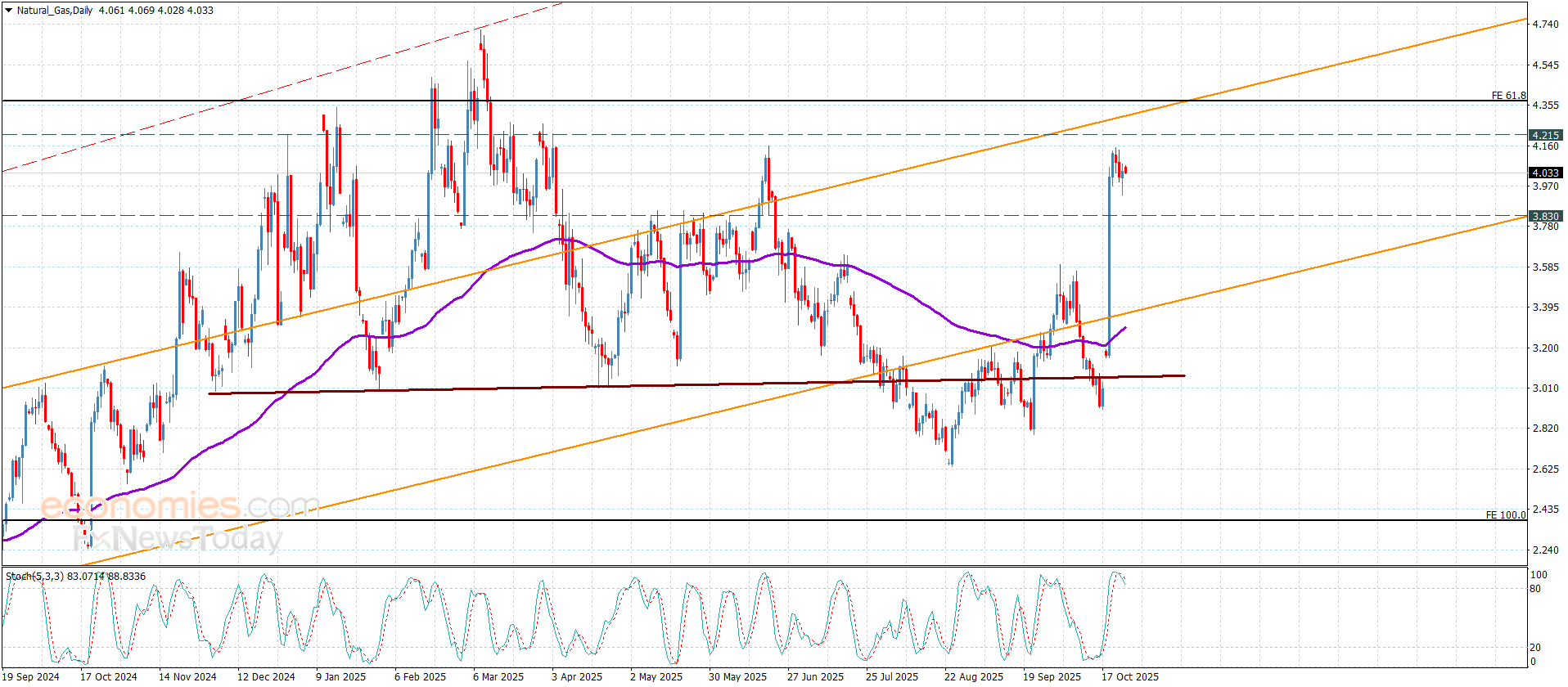1568x687 pixels.
Task: Select the Natural_Gas,Daily chart title
Action: (x=54, y=11)
